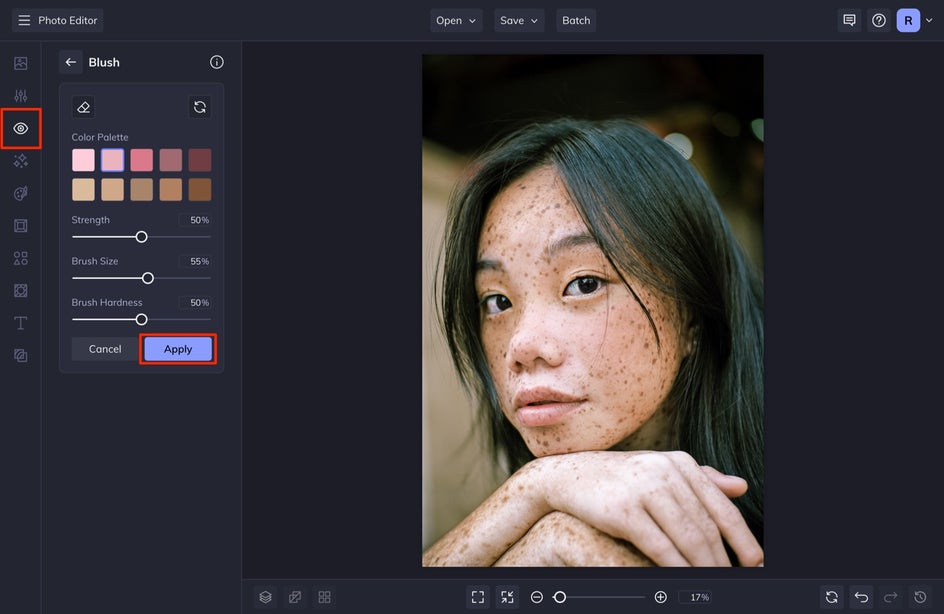Redo the last action

click(890, 597)
